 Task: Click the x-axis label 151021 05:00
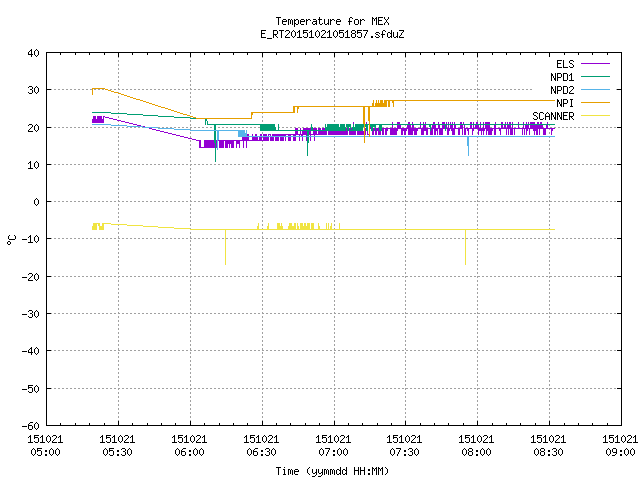pyautogui.click(x=45, y=446)
